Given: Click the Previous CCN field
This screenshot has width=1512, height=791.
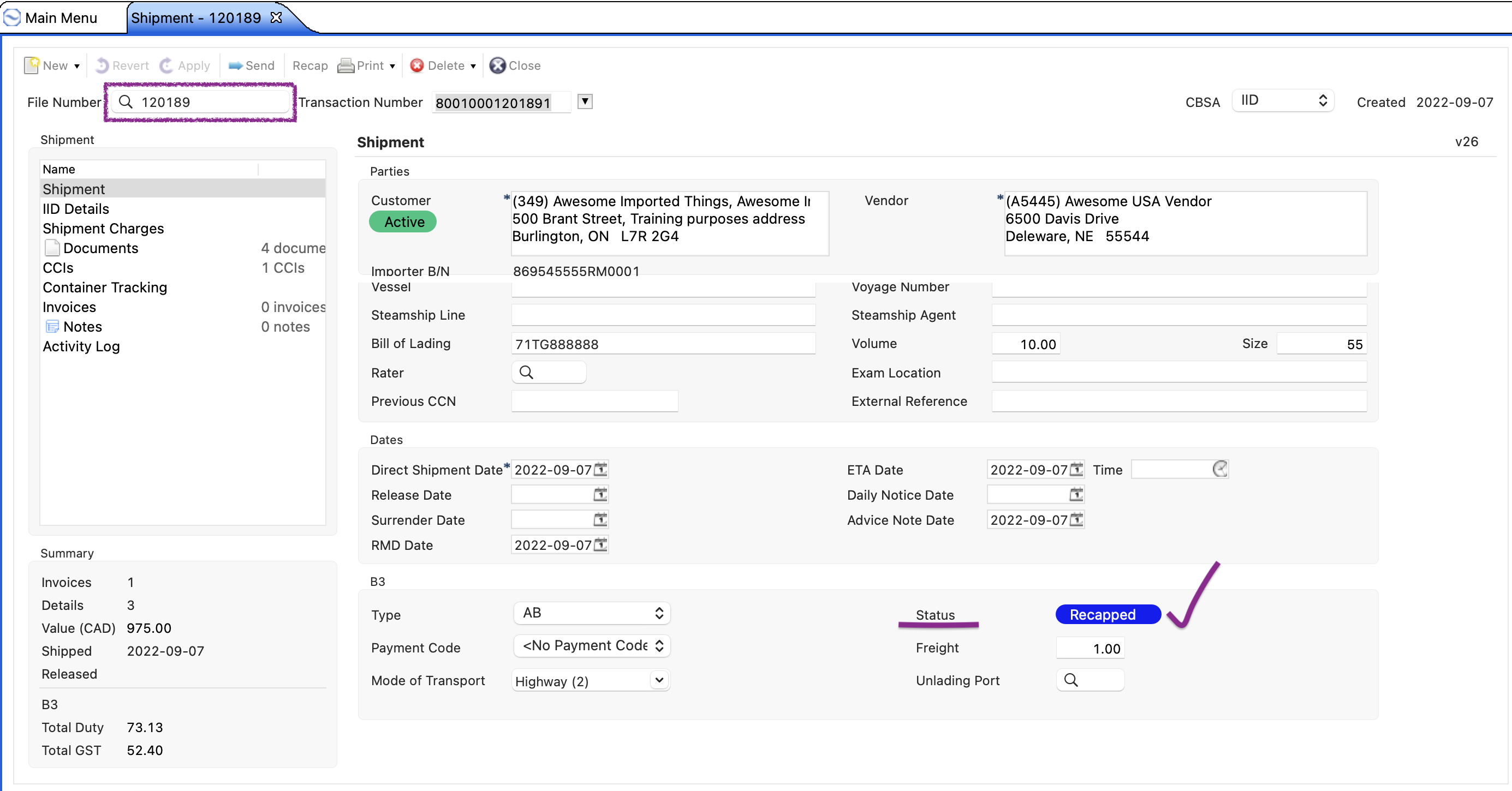Looking at the screenshot, I should coord(594,401).
